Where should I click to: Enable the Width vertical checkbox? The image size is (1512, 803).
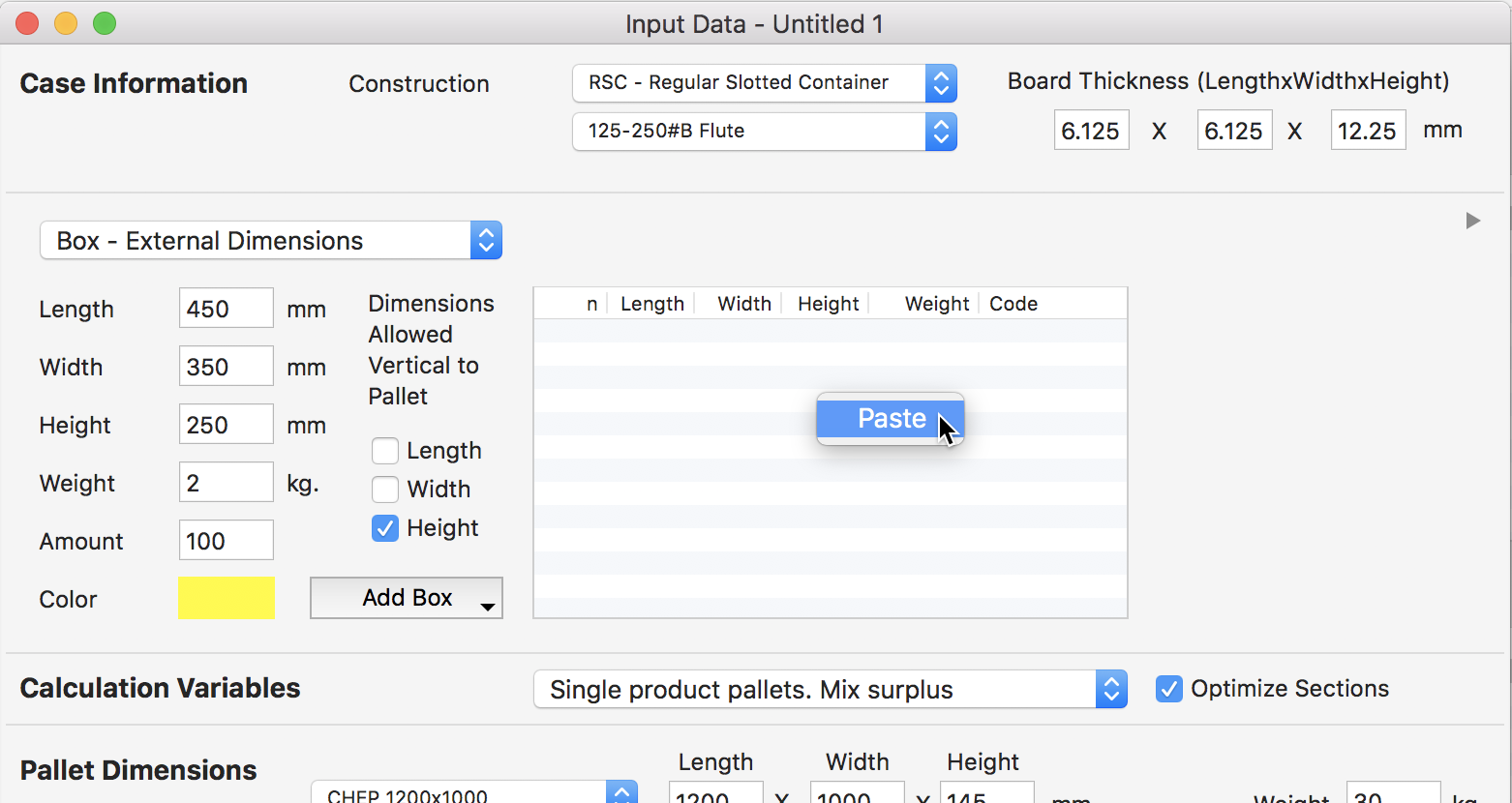pyautogui.click(x=385, y=490)
